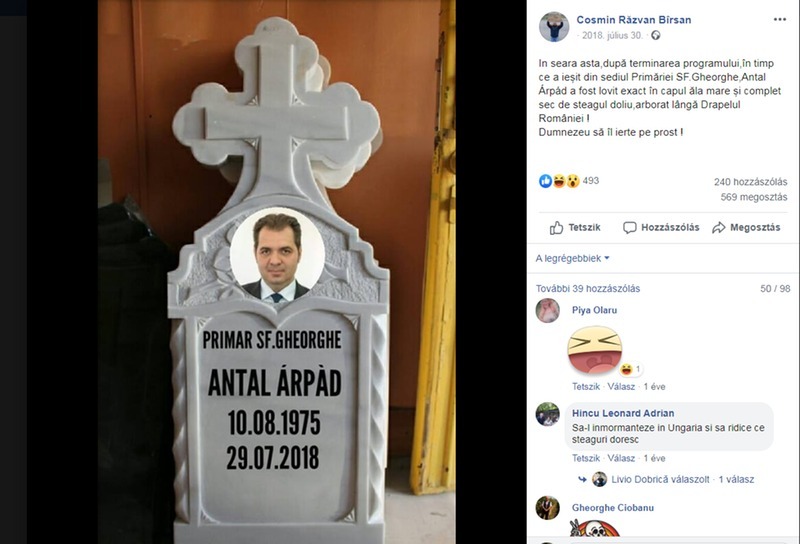The image size is (800, 544).
Task: Click the Megosztás share arrow icon
Action: coord(718,228)
